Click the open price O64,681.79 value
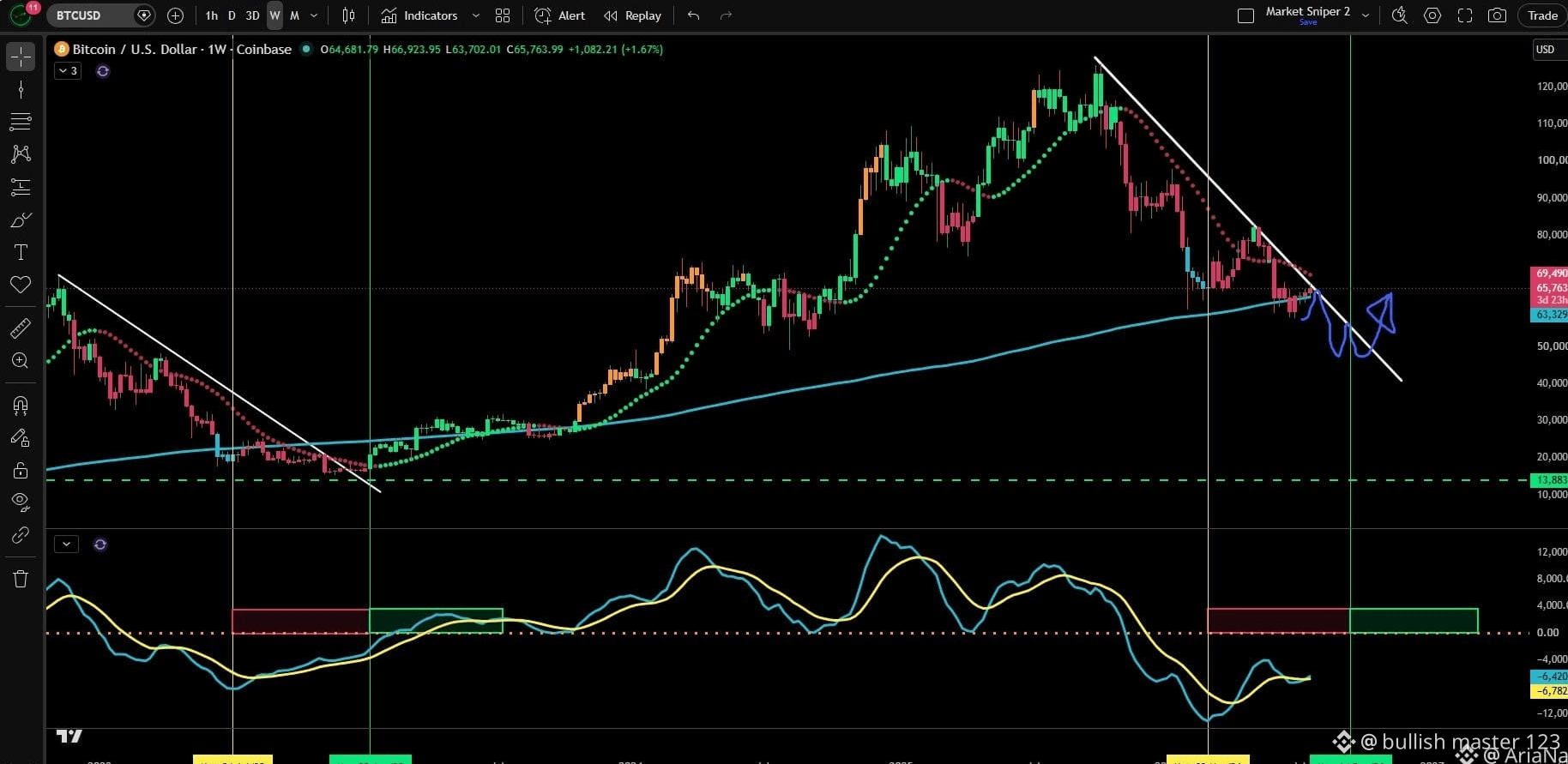The width and height of the screenshot is (1568, 764). [349, 49]
